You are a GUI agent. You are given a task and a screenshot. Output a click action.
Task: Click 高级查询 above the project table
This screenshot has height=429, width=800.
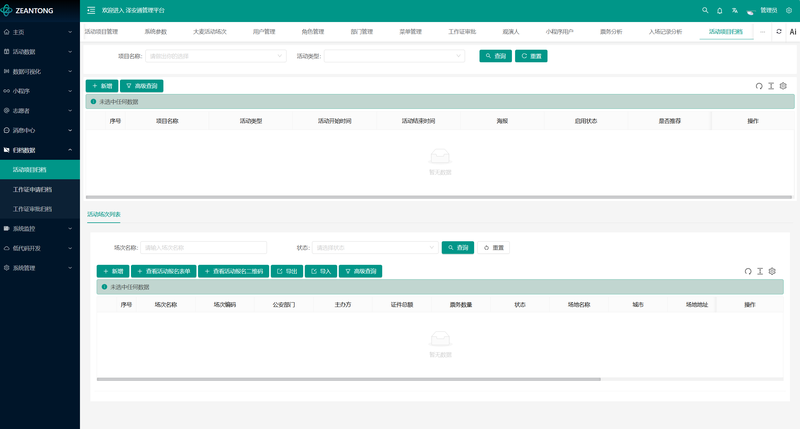(x=142, y=86)
